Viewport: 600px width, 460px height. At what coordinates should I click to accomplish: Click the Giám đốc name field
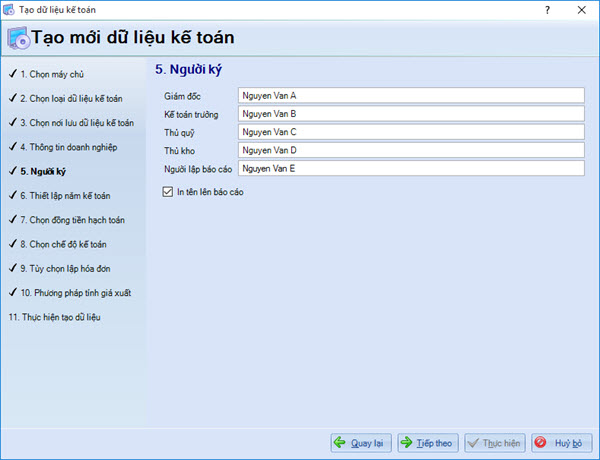tap(410, 96)
